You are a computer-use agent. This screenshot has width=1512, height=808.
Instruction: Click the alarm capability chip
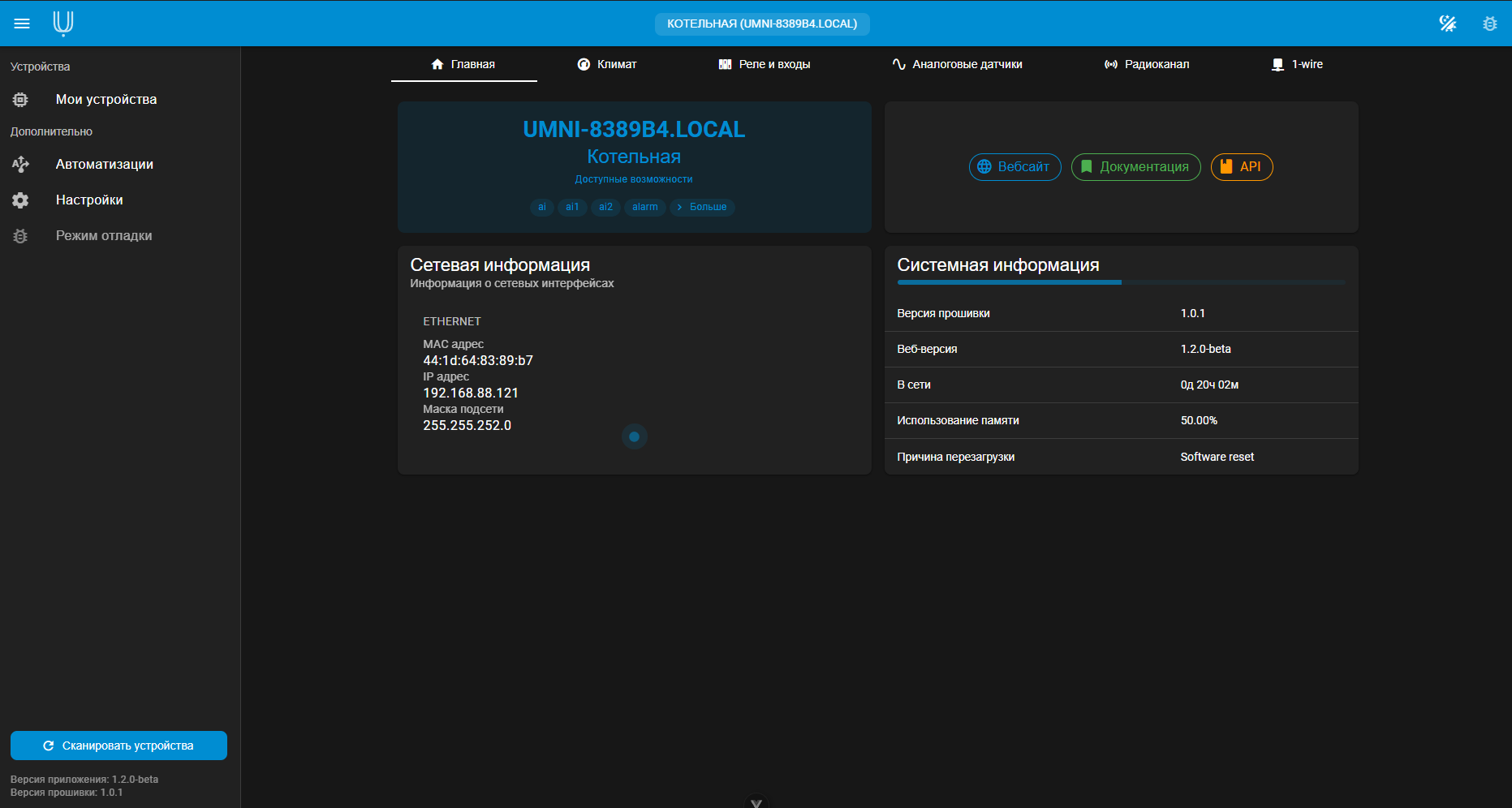(645, 207)
